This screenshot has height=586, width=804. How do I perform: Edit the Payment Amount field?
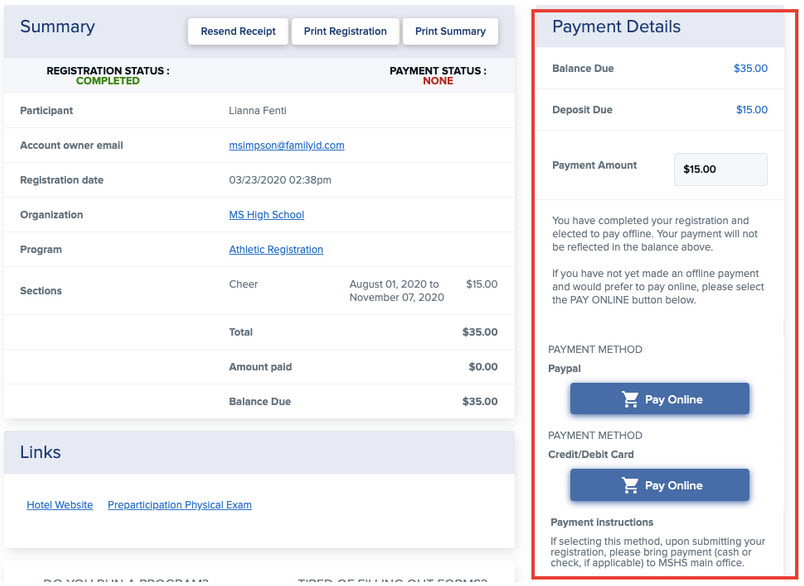pyautogui.click(x=720, y=169)
